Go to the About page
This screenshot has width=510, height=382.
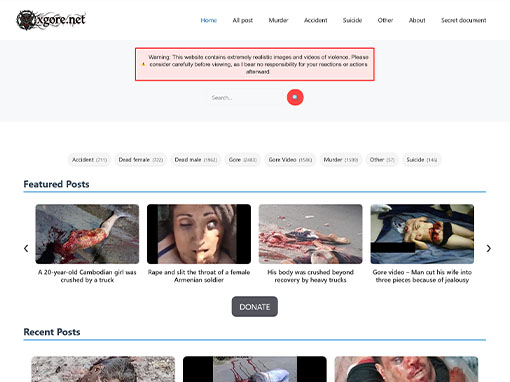pyautogui.click(x=417, y=20)
